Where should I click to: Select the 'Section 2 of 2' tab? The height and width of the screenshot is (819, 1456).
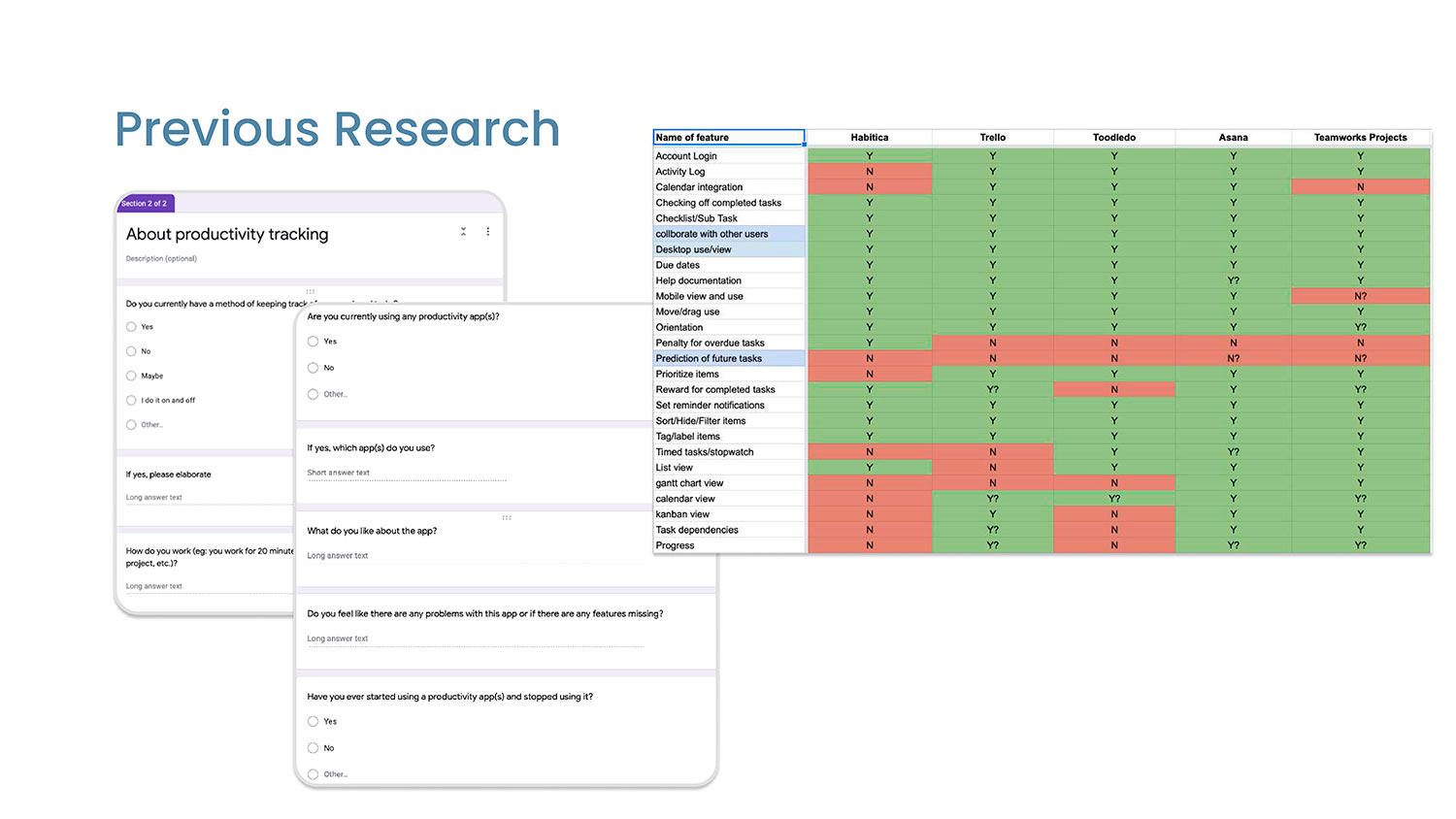145,204
